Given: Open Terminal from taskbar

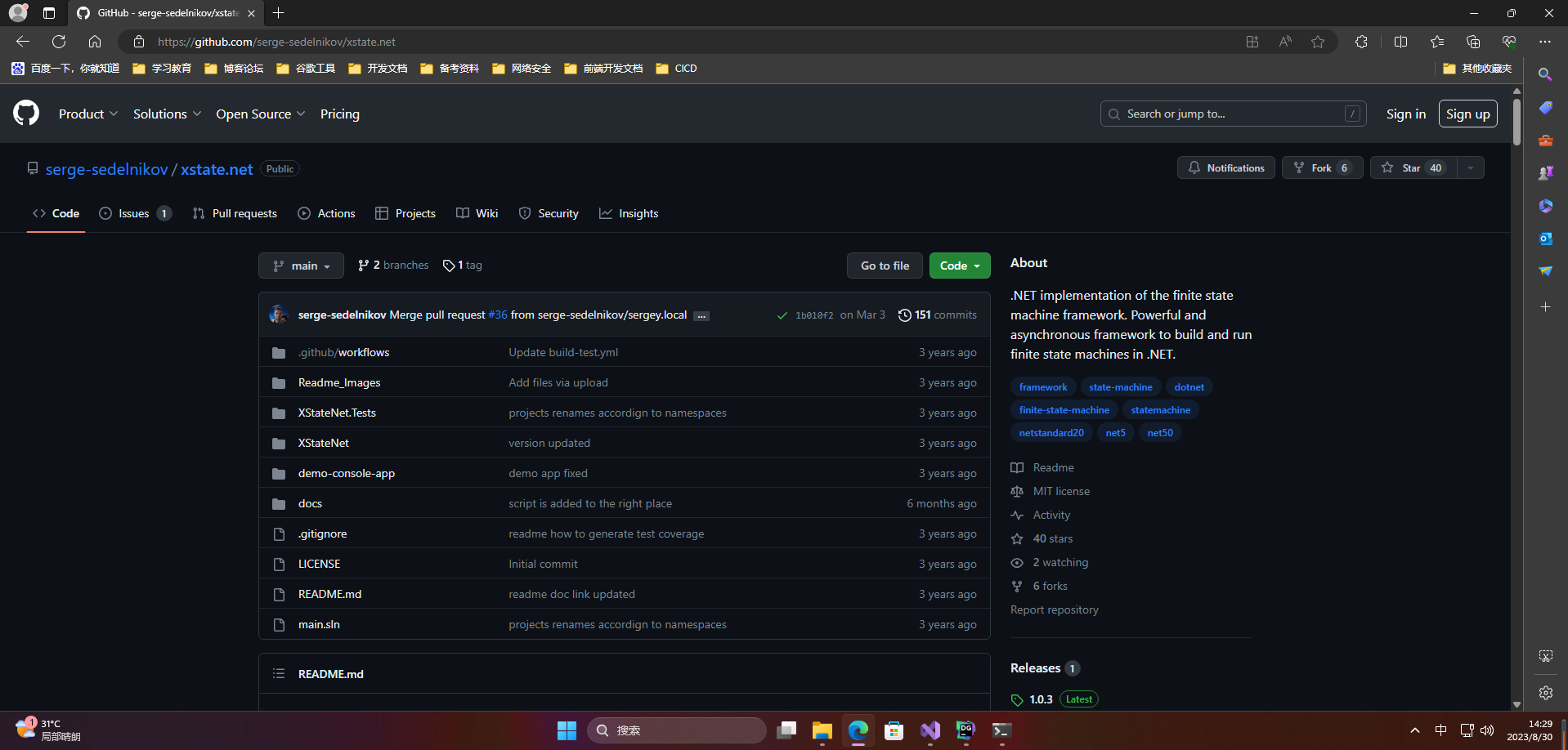Looking at the screenshot, I should click(1001, 730).
